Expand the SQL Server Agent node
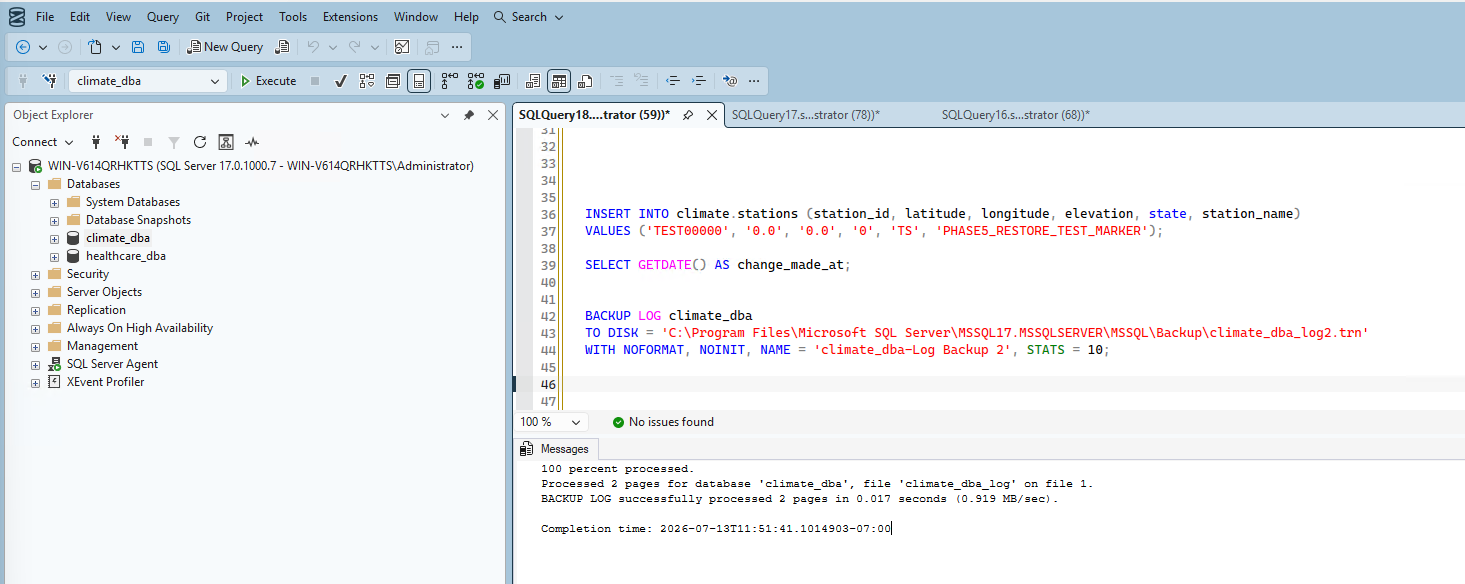The height and width of the screenshot is (584, 1465). pos(36,364)
